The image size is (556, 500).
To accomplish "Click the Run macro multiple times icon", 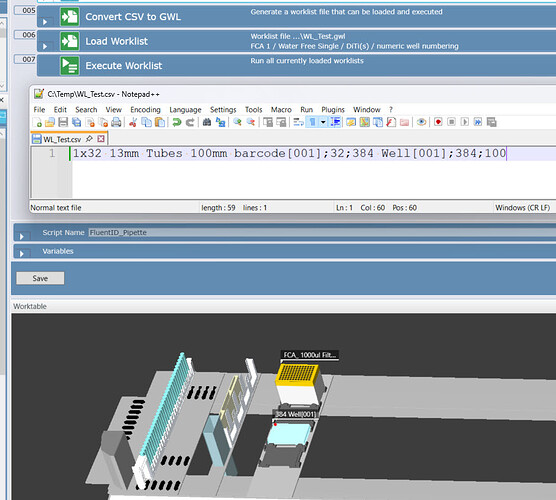I will [x=478, y=122].
